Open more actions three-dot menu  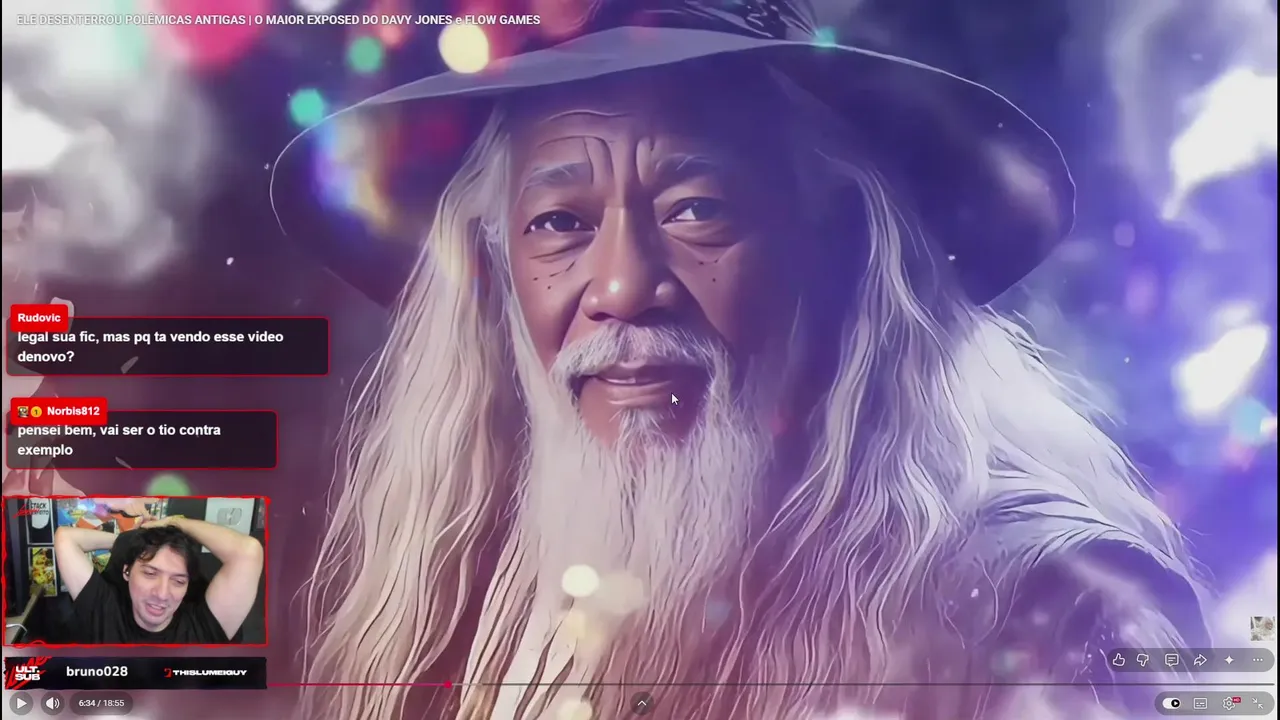(1258, 660)
